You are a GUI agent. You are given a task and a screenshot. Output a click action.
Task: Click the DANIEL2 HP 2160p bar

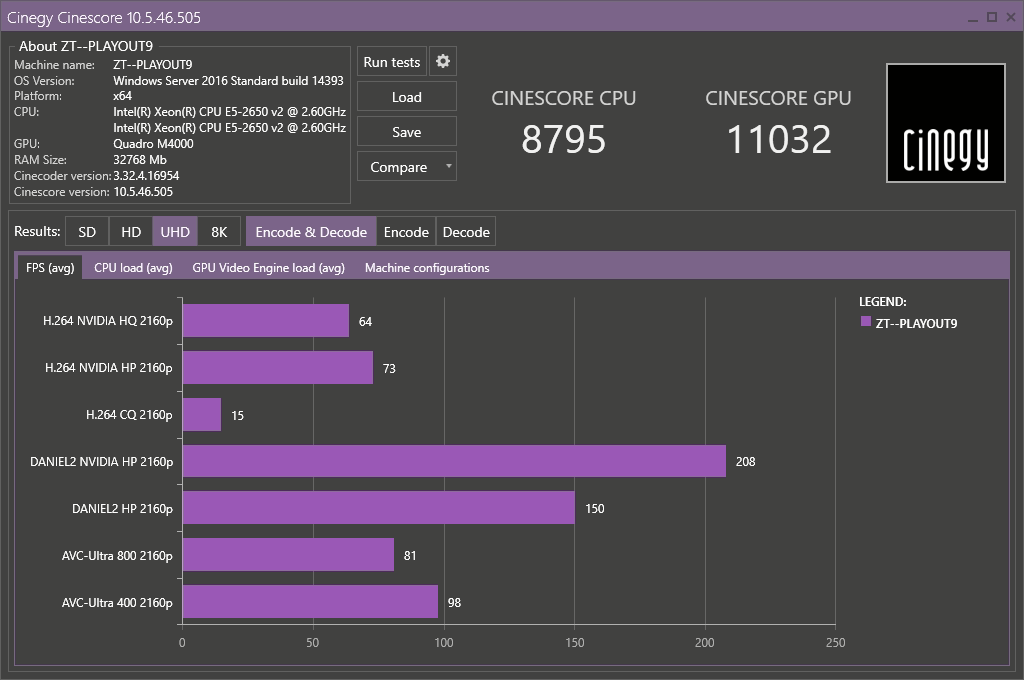point(379,508)
